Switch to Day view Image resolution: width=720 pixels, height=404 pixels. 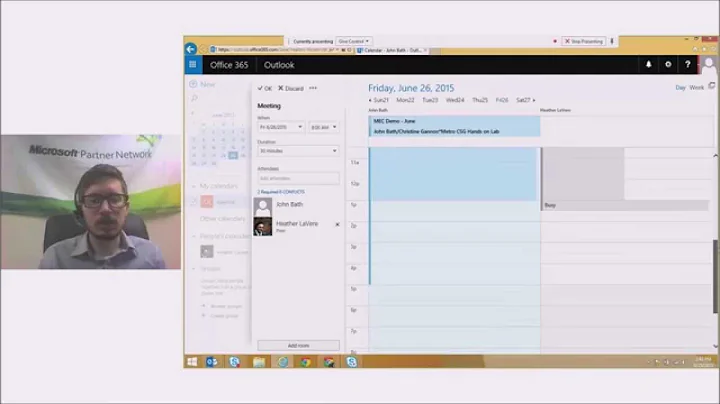pos(681,88)
